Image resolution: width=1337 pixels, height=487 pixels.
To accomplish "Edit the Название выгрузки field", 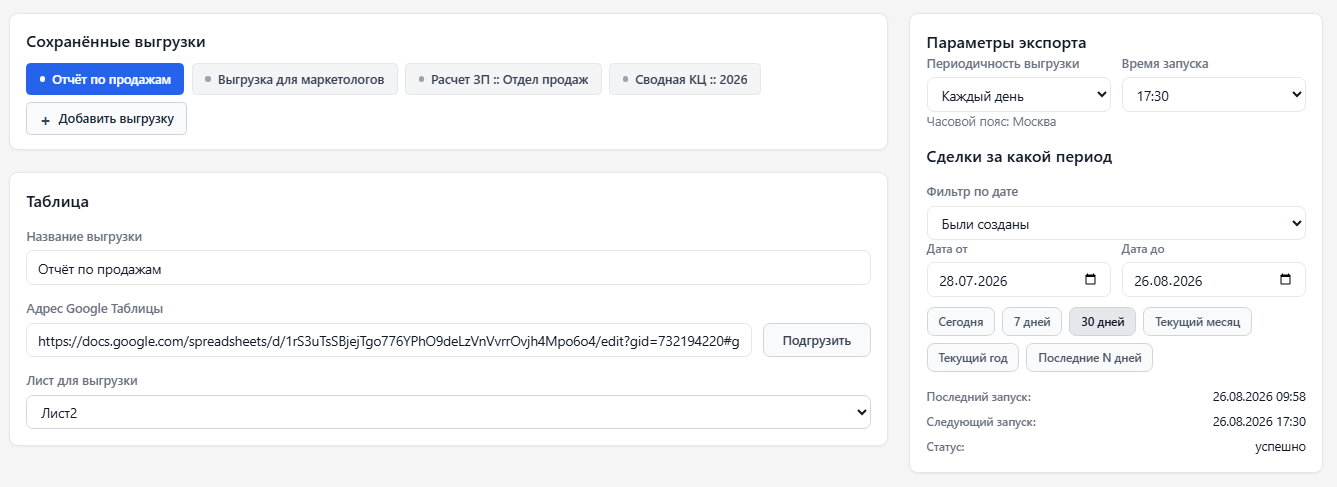I will 448,268.
